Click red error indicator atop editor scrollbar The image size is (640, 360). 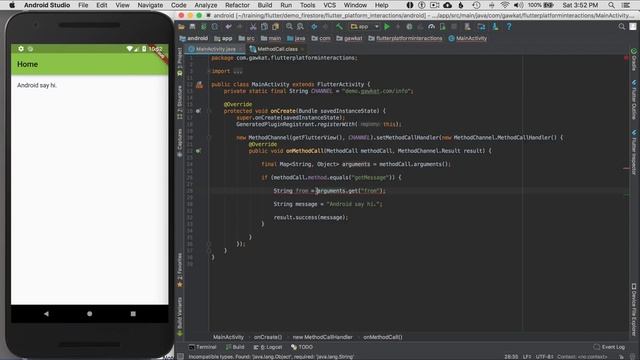(626, 58)
